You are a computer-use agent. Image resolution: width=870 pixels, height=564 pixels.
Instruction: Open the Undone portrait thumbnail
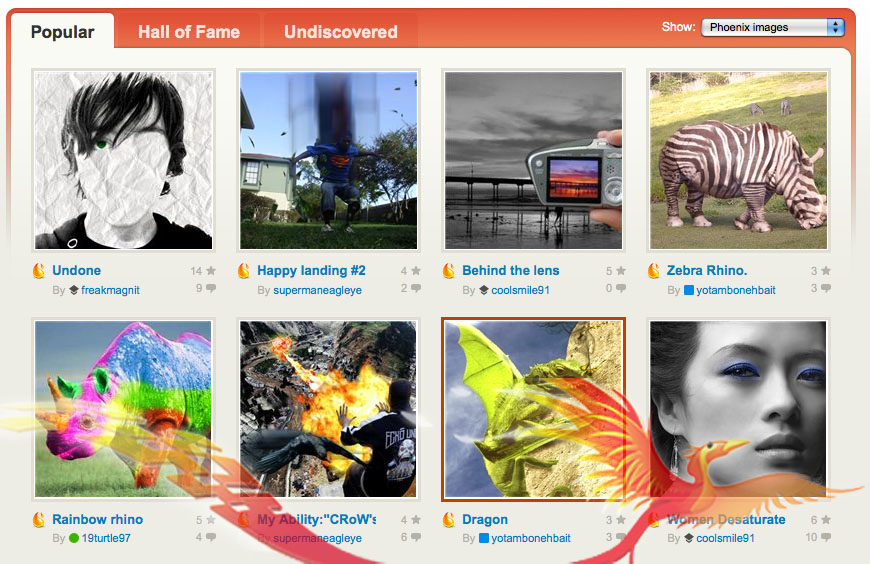click(x=123, y=160)
